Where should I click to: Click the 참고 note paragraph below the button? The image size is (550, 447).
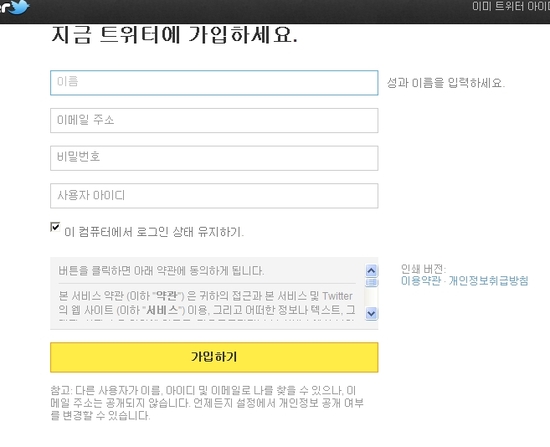pos(207,403)
